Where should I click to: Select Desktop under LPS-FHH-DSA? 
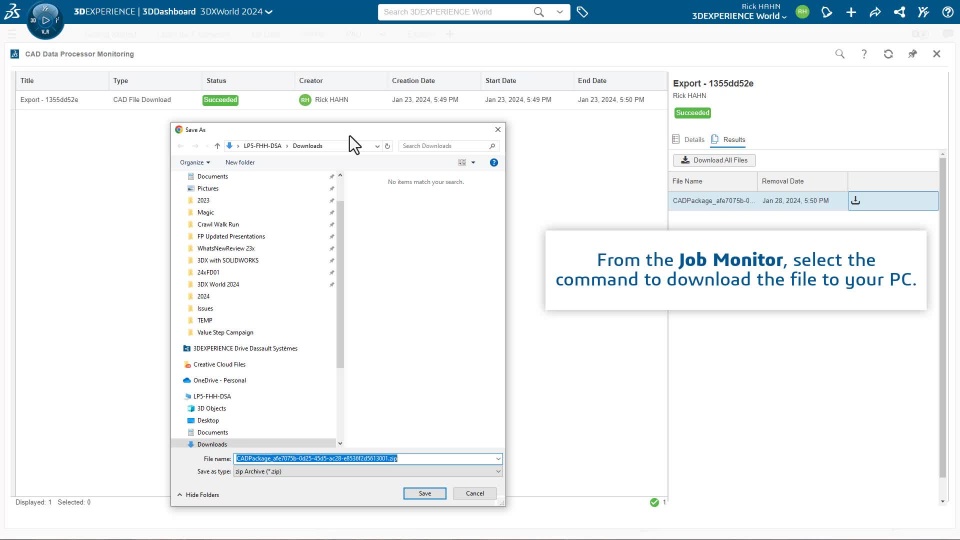click(203, 421)
